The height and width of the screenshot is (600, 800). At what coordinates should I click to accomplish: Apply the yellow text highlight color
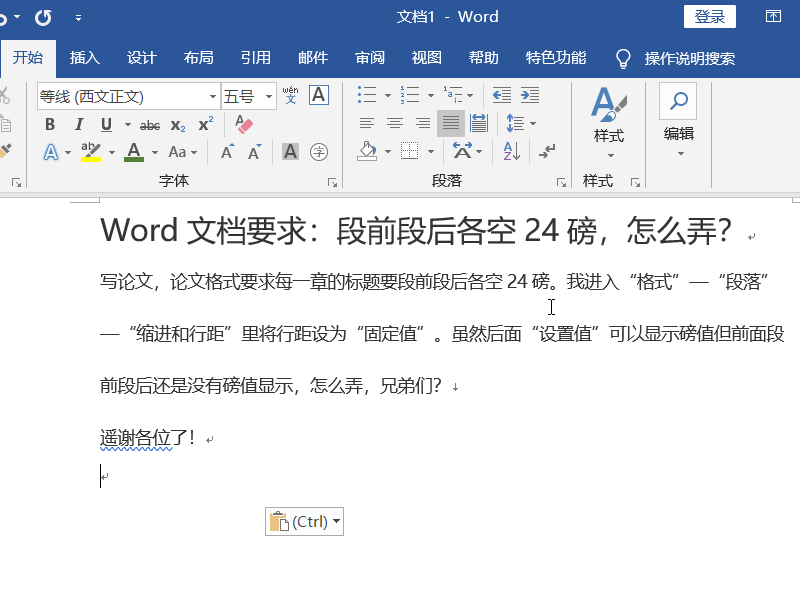91,152
